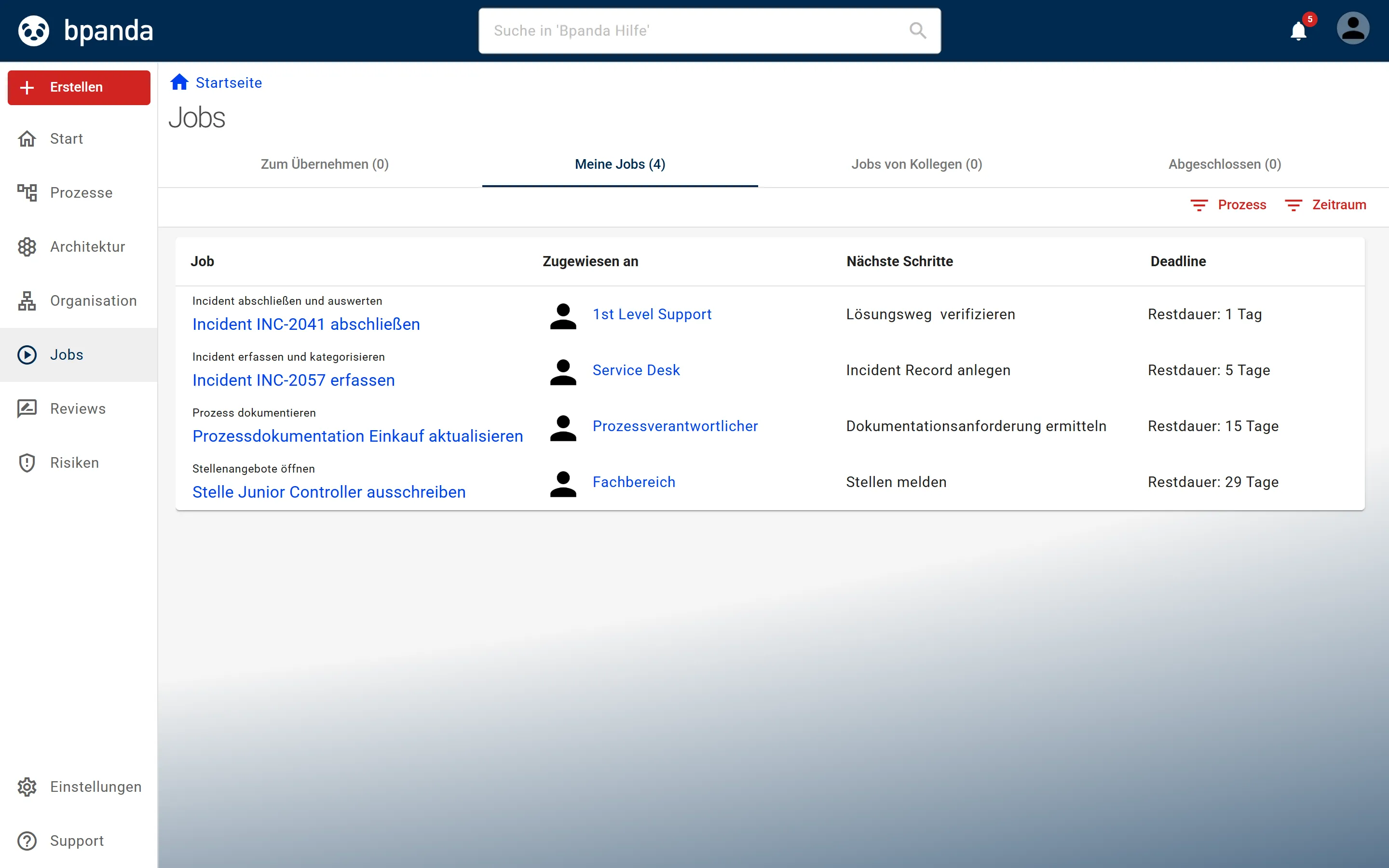Viewport: 1389px width, 868px height.
Task: Open the Zeitraum filter
Action: pos(1325,205)
